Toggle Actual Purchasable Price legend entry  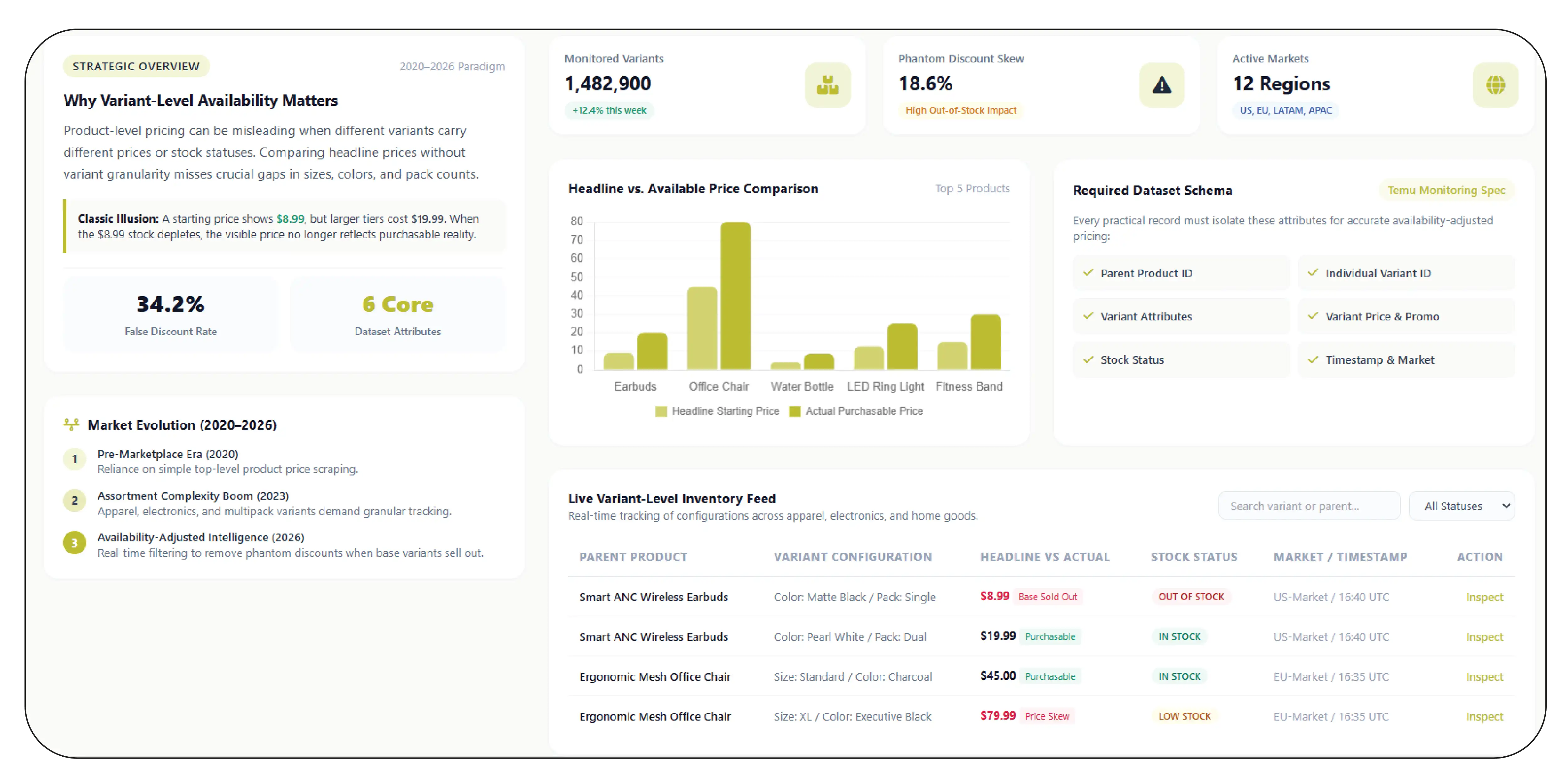(856, 411)
